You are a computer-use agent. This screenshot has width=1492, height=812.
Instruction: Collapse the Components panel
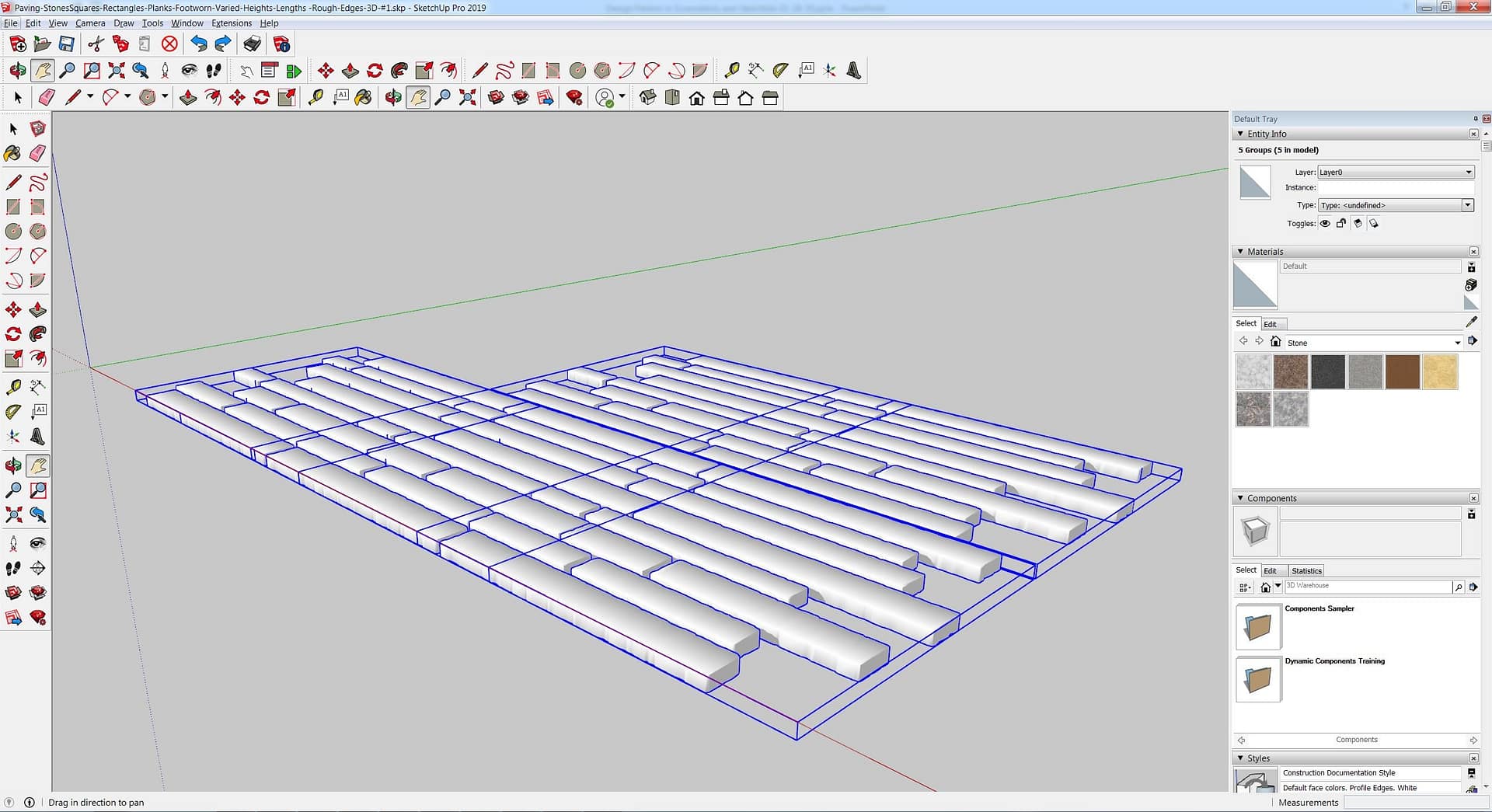[x=1240, y=498]
